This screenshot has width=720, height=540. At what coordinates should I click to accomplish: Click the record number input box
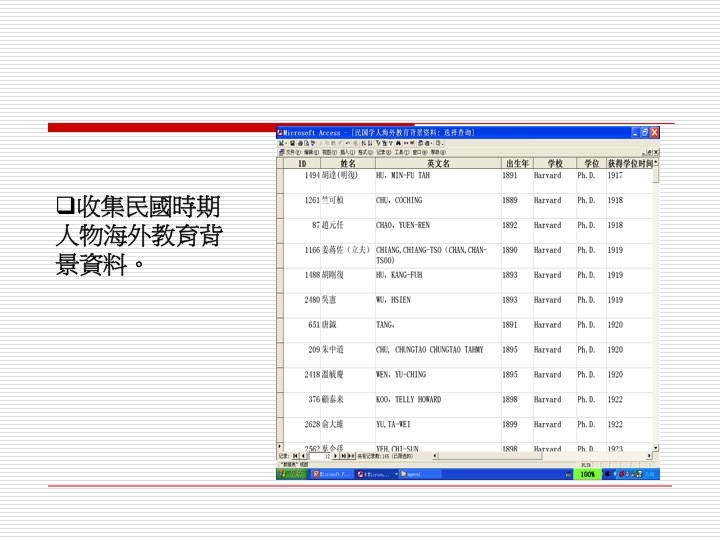(x=320, y=456)
